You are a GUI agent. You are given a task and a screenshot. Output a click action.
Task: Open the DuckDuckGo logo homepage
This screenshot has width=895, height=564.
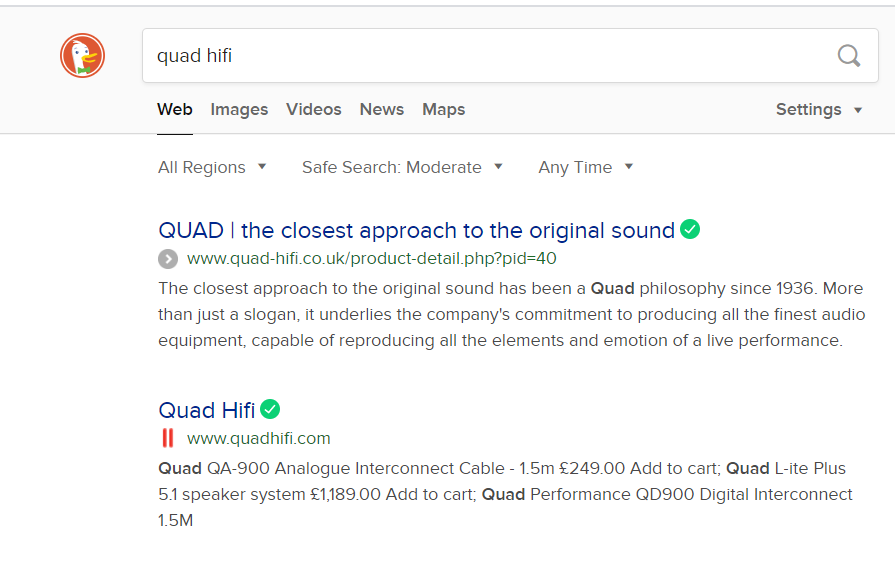[83, 55]
